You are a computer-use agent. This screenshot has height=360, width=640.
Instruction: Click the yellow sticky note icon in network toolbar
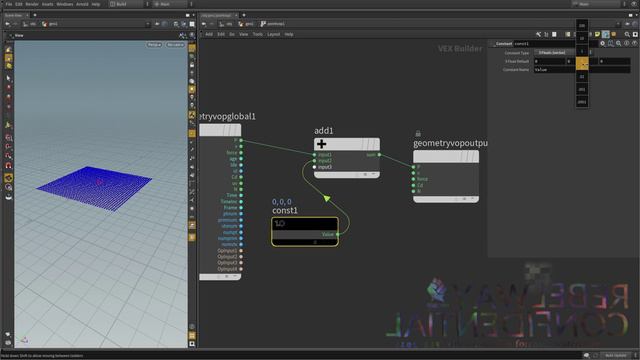597,34
